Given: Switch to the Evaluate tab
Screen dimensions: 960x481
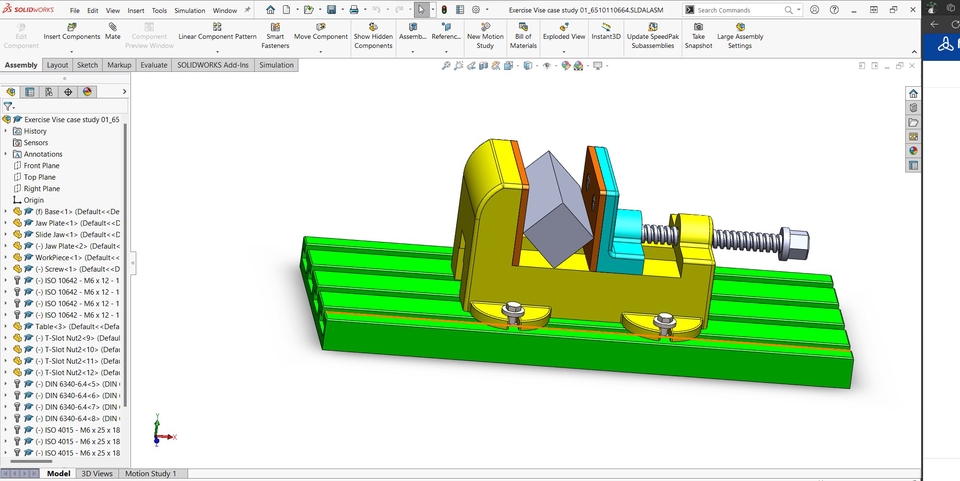Looking at the screenshot, I should (x=154, y=65).
